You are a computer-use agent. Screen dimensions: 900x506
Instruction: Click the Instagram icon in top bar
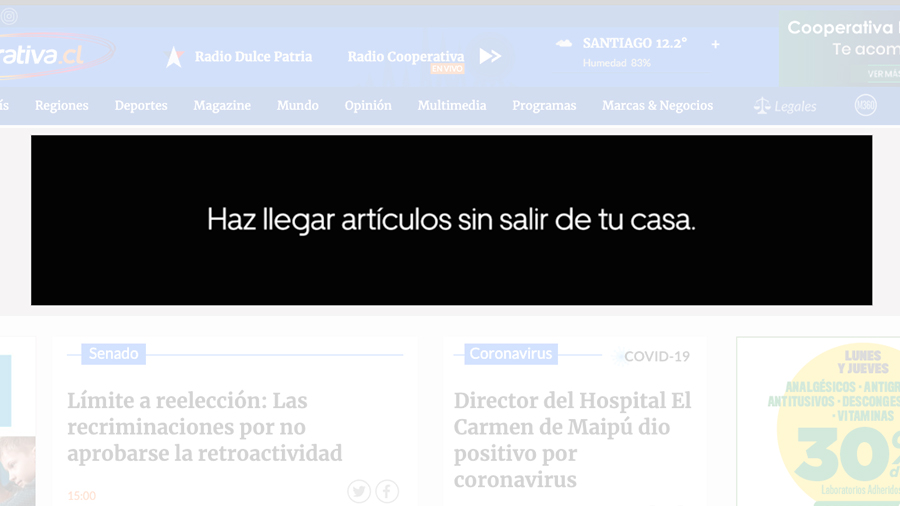tap(9, 16)
